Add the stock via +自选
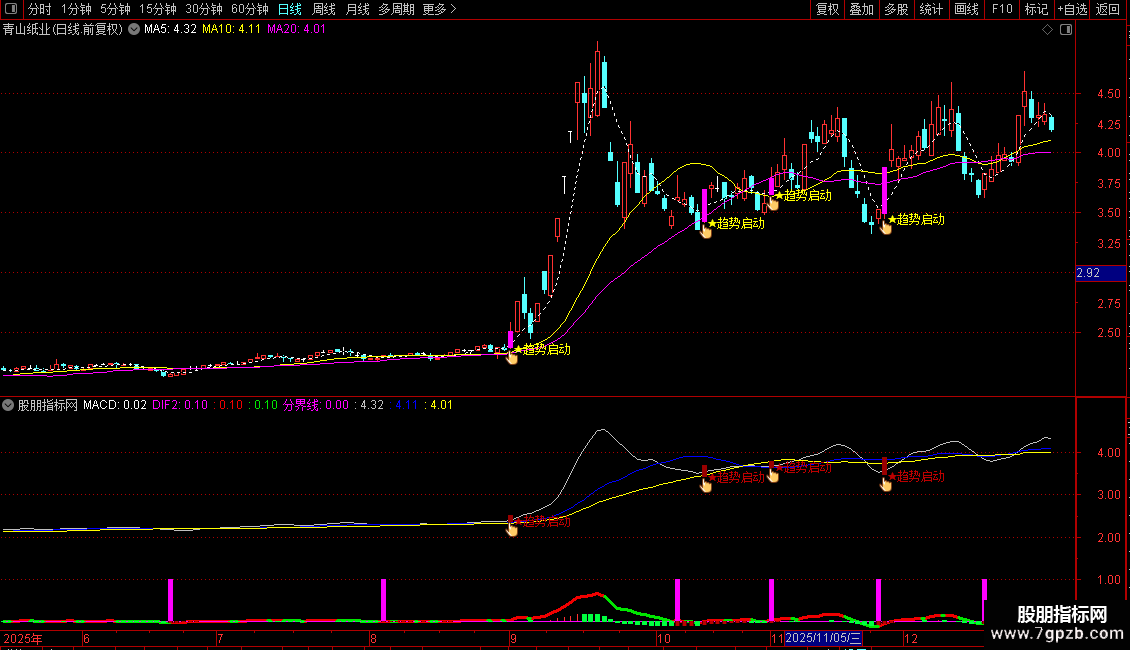The image size is (1130, 650). [x=1072, y=9]
